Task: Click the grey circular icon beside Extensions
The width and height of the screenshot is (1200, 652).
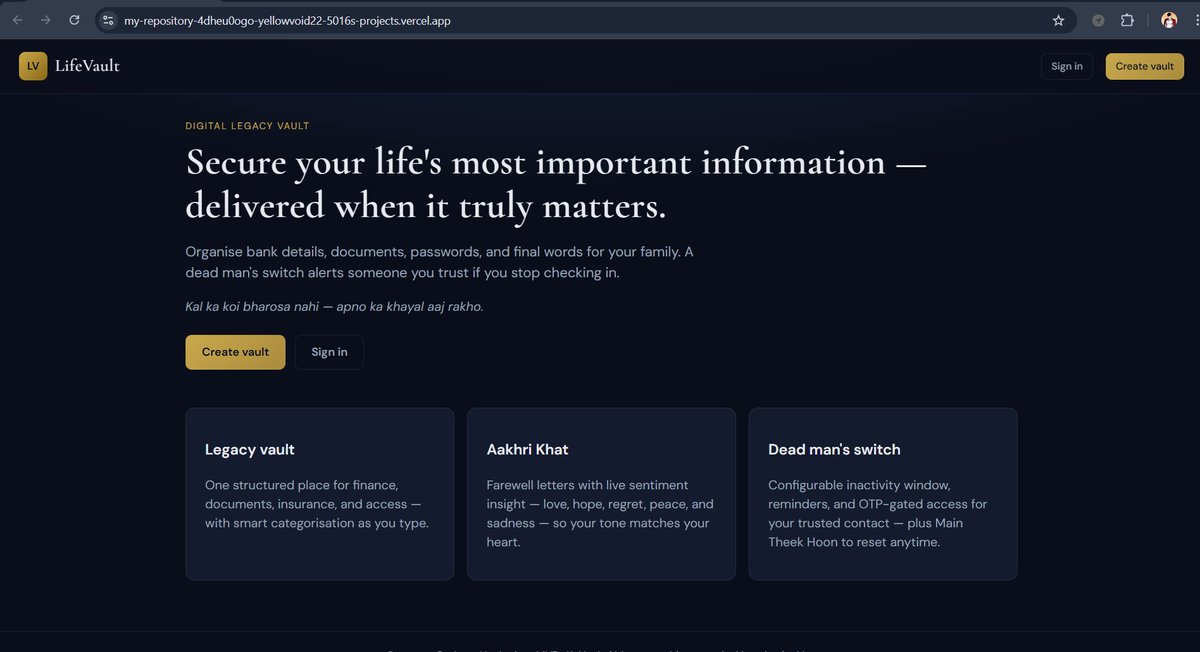Action: [1098, 20]
